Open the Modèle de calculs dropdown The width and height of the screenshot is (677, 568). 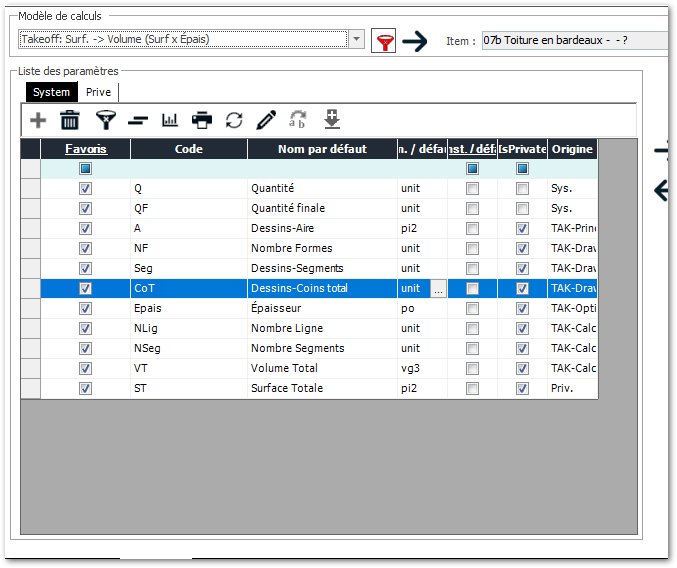click(357, 40)
